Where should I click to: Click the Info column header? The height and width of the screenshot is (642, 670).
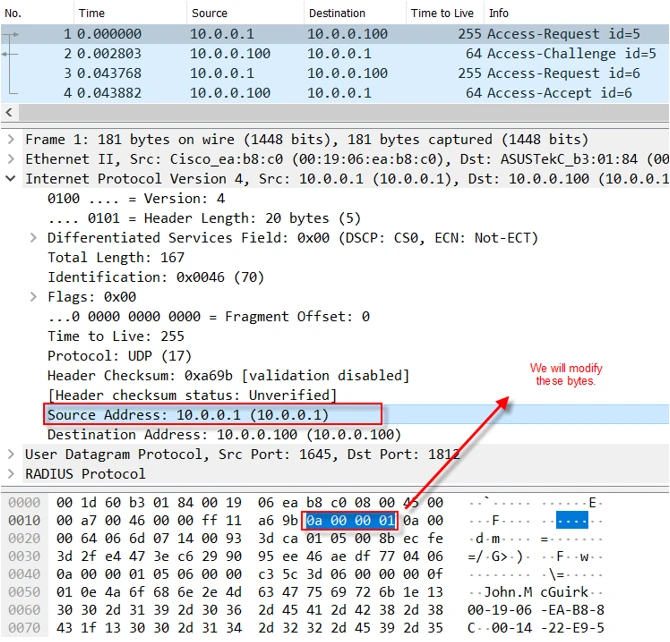coord(498,13)
